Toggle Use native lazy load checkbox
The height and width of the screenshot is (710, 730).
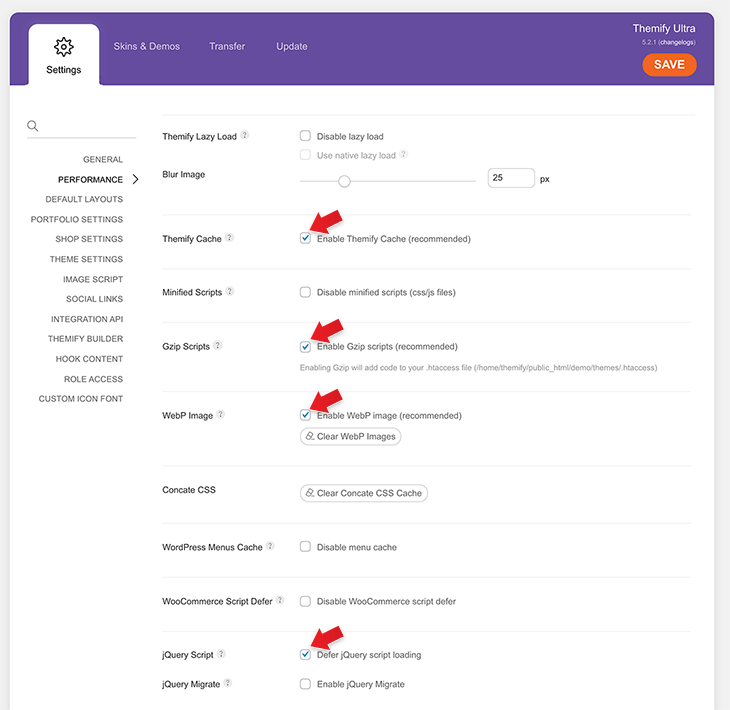point(305,155)
